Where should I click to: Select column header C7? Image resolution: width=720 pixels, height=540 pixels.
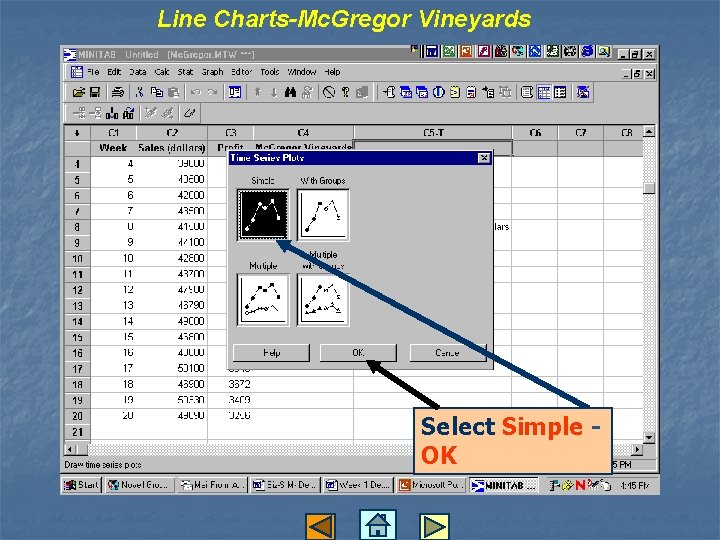pyautogui.click(x=581, y=133)
